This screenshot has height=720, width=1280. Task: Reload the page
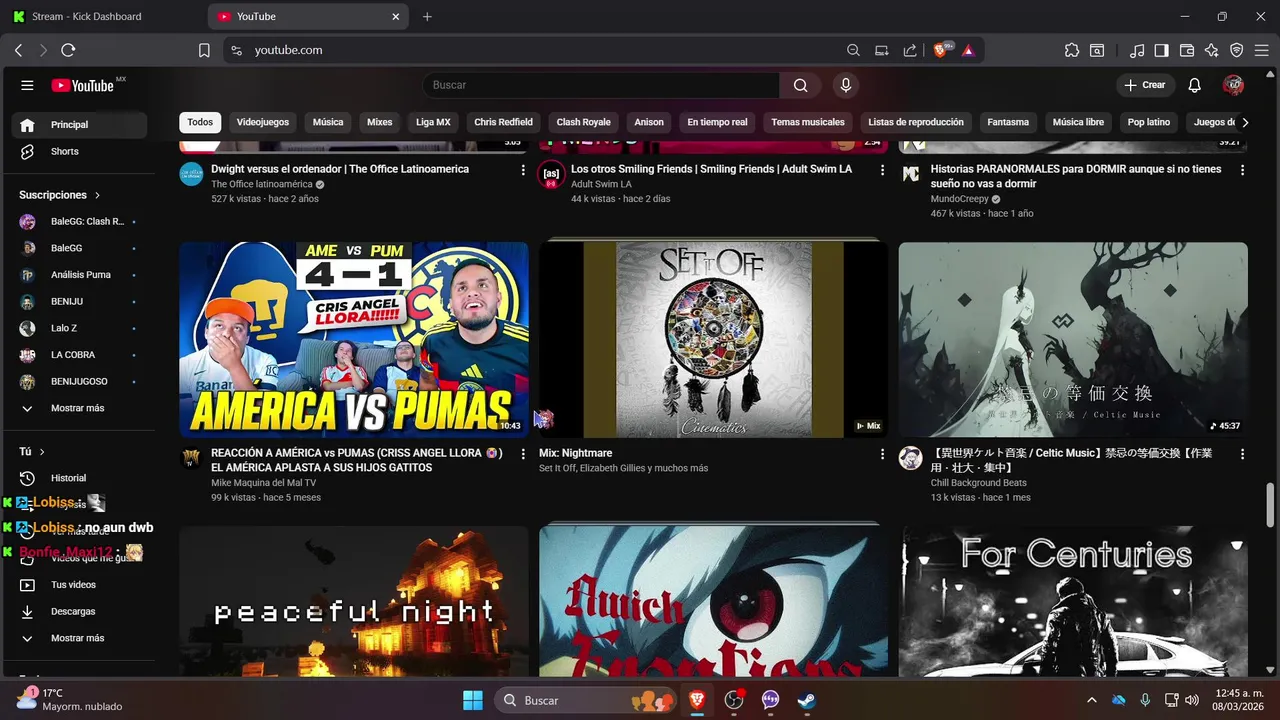[x=68, y=50]
